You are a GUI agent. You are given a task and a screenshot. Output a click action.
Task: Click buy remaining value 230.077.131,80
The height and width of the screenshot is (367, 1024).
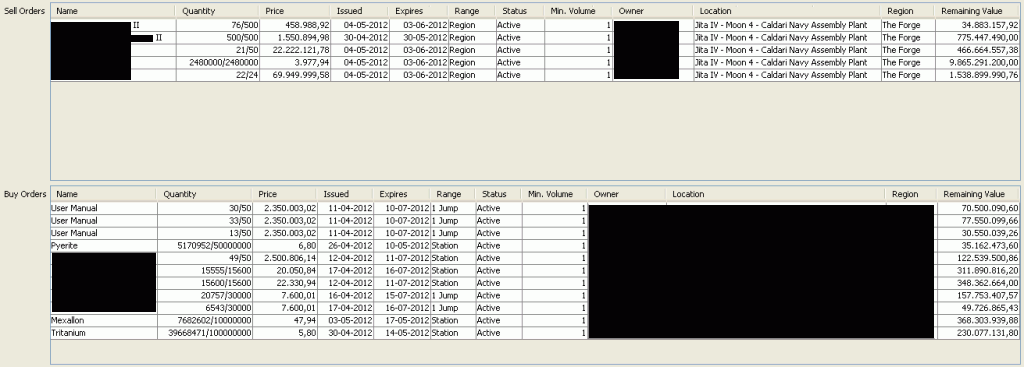(987, 333)
